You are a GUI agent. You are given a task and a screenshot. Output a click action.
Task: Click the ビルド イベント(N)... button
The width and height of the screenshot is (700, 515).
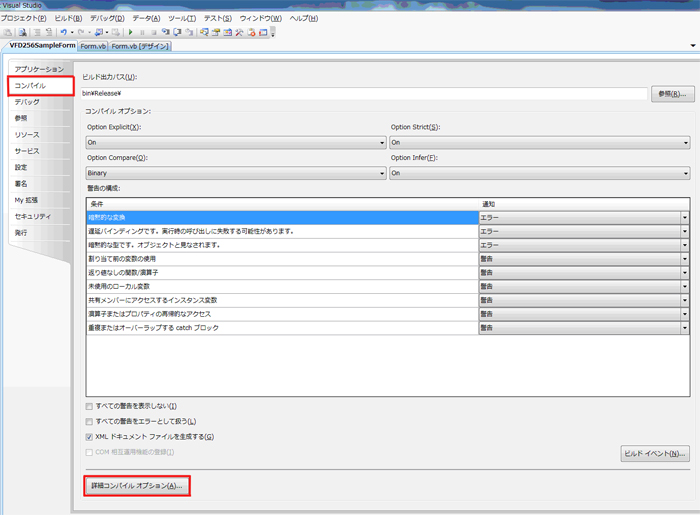click(x=655, y=453)
